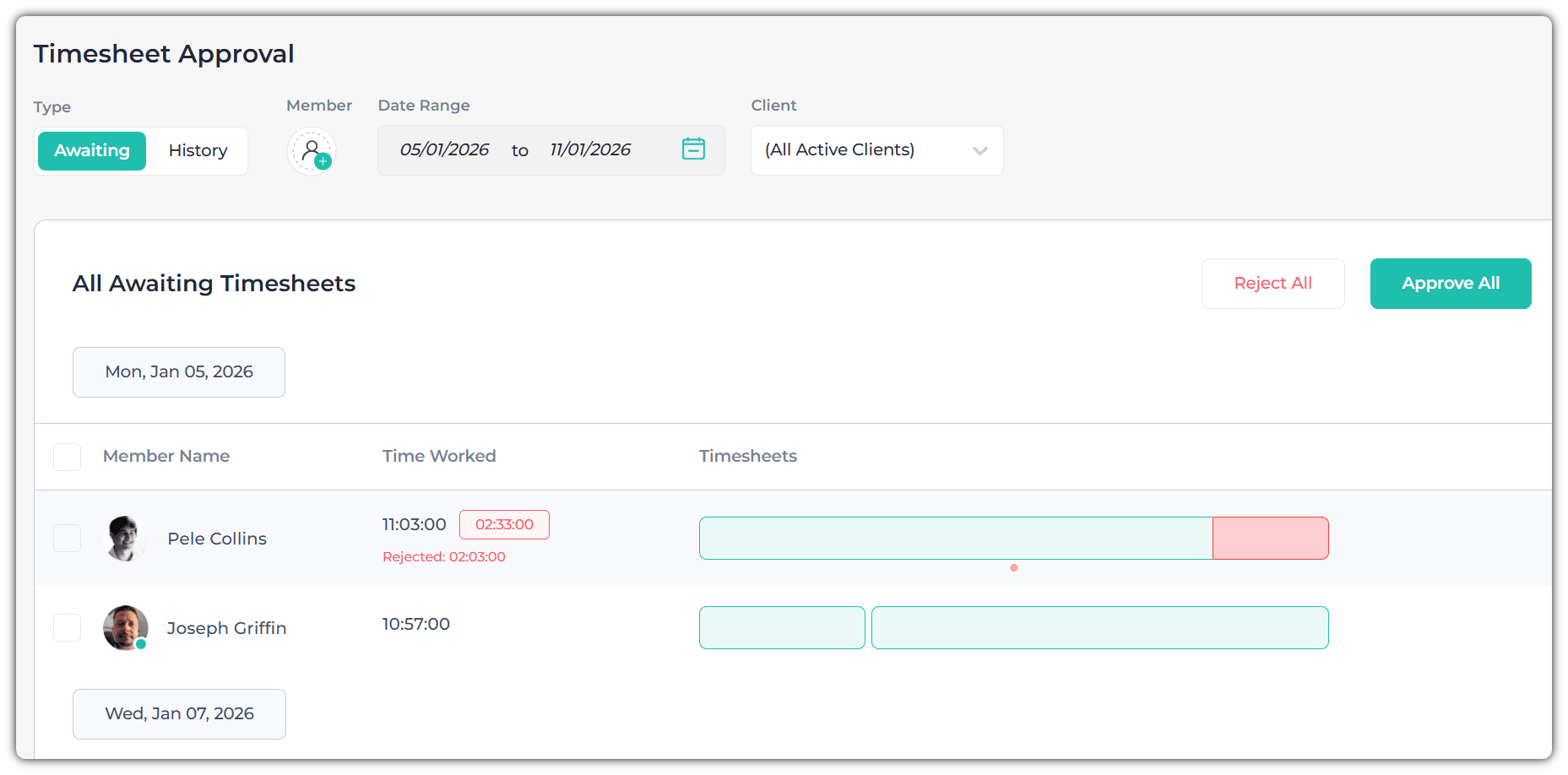Collapse the Mon, Jan 05, 2026 group
The image size is (1568, 775).
click(x=179, y=372)
